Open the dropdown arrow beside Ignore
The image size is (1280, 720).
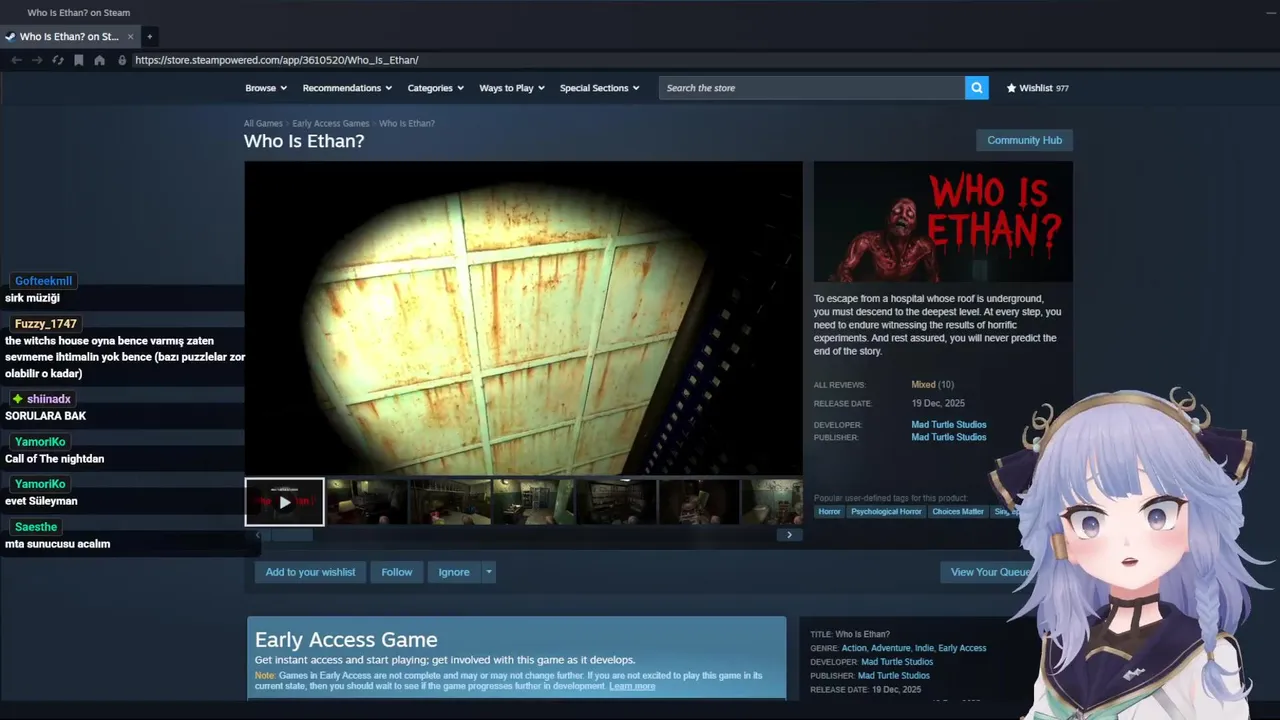(x=488, y=572)
